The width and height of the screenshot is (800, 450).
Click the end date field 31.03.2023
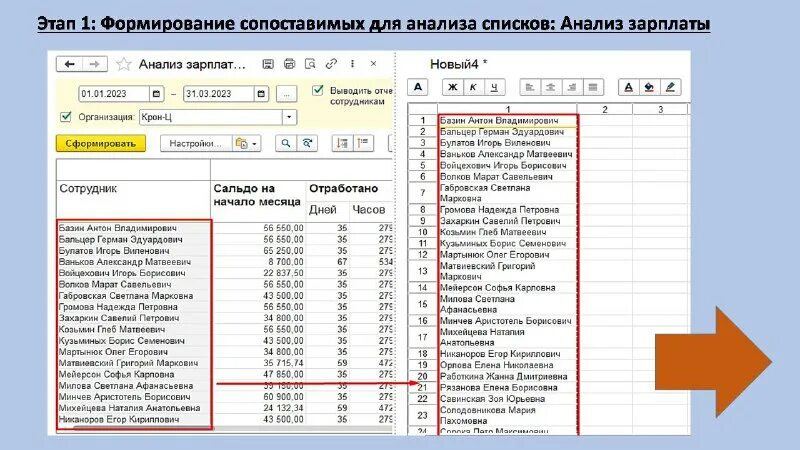(x=218, y=94)
